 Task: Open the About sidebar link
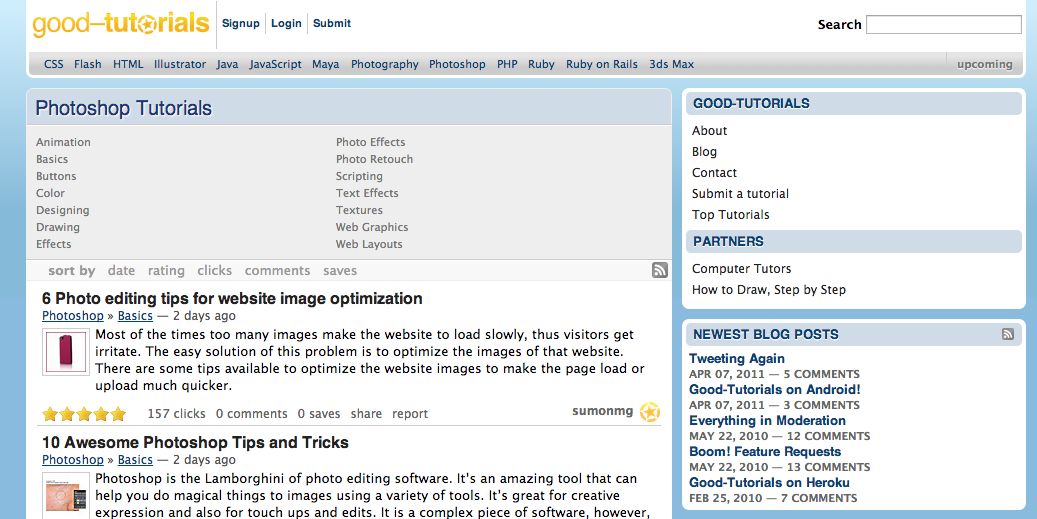[x=710, y=131]
